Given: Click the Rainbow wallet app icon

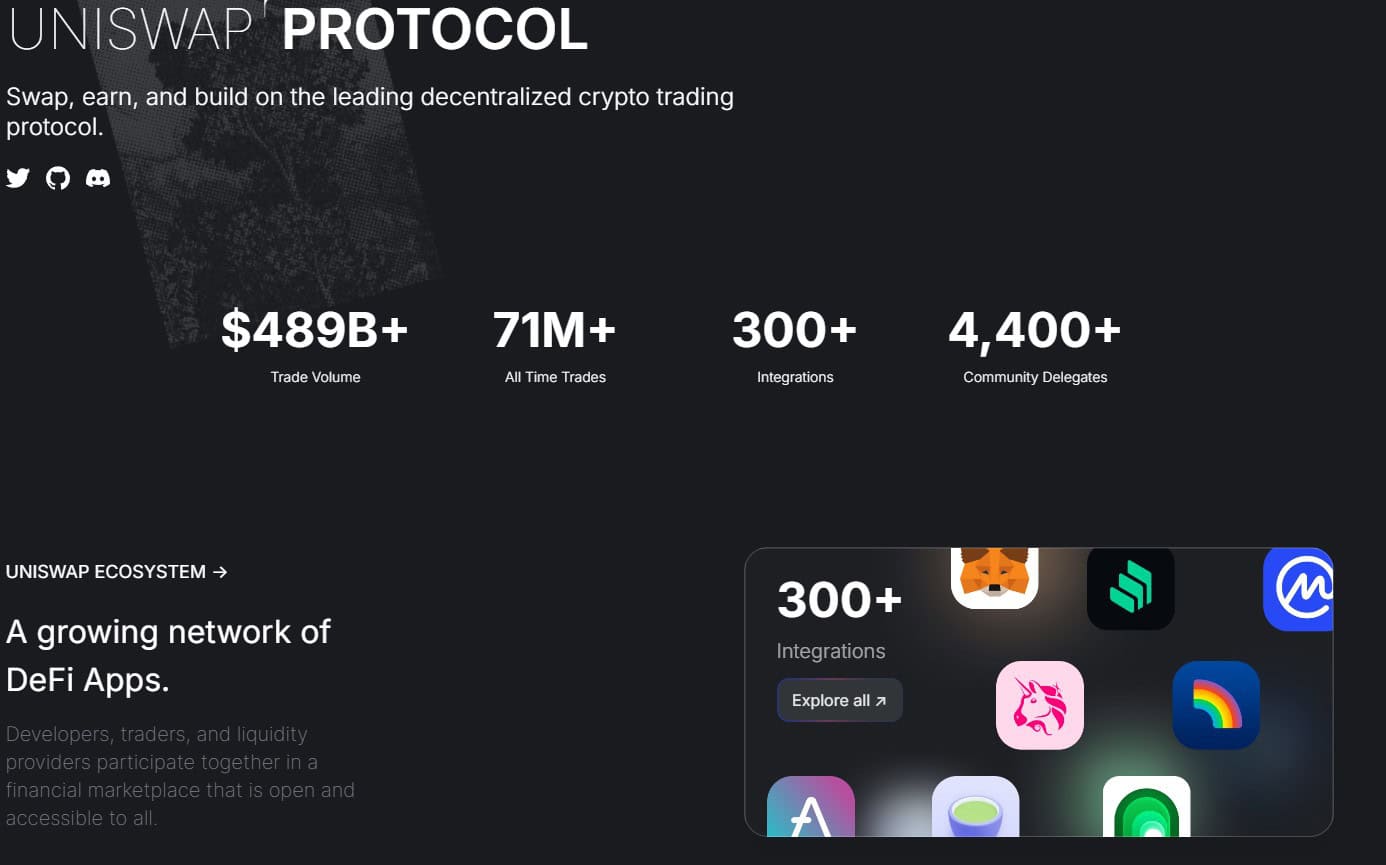Looking at the screenshot, I should click(1215, 704).
